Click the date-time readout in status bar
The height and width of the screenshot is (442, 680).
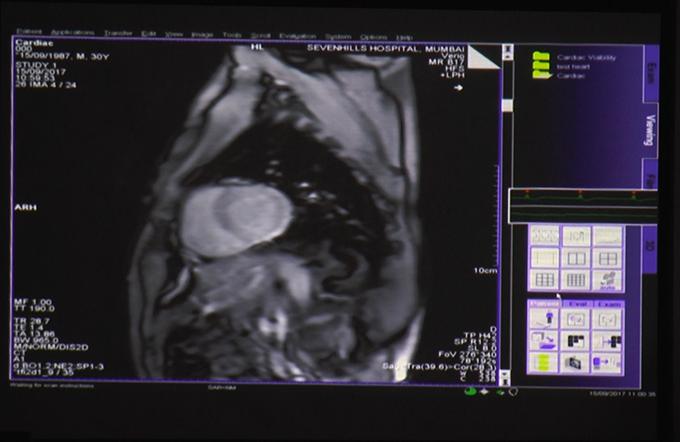[x=623, y=394]
